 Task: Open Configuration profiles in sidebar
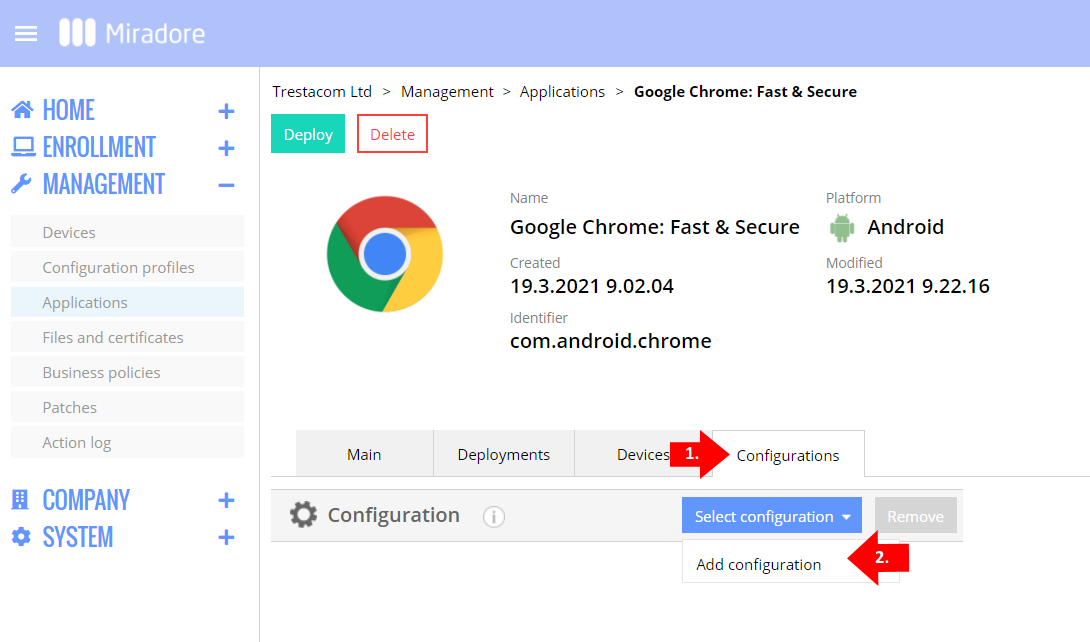(x=118, y=268)
